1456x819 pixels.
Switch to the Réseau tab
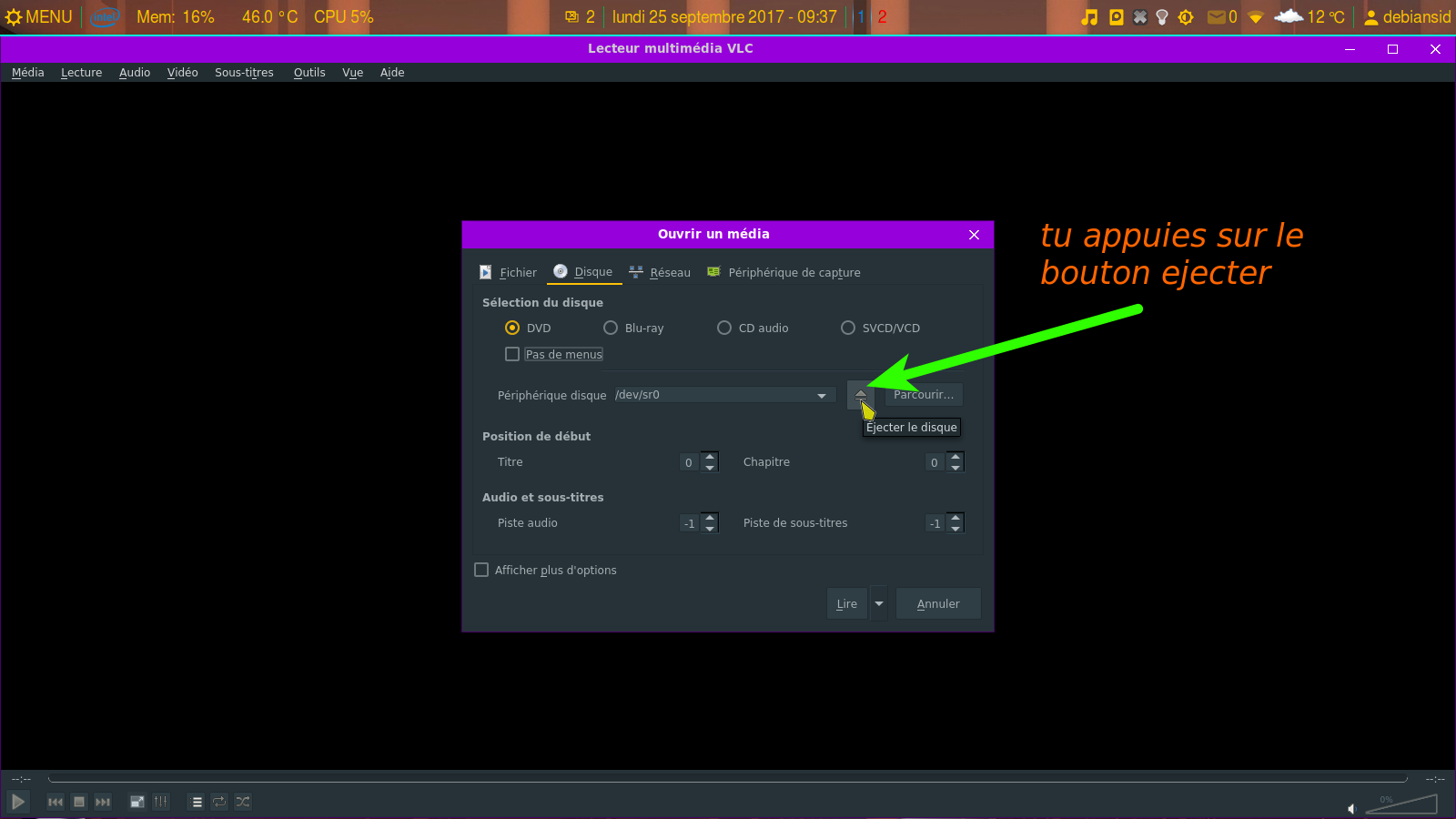(x=660, y=272)
